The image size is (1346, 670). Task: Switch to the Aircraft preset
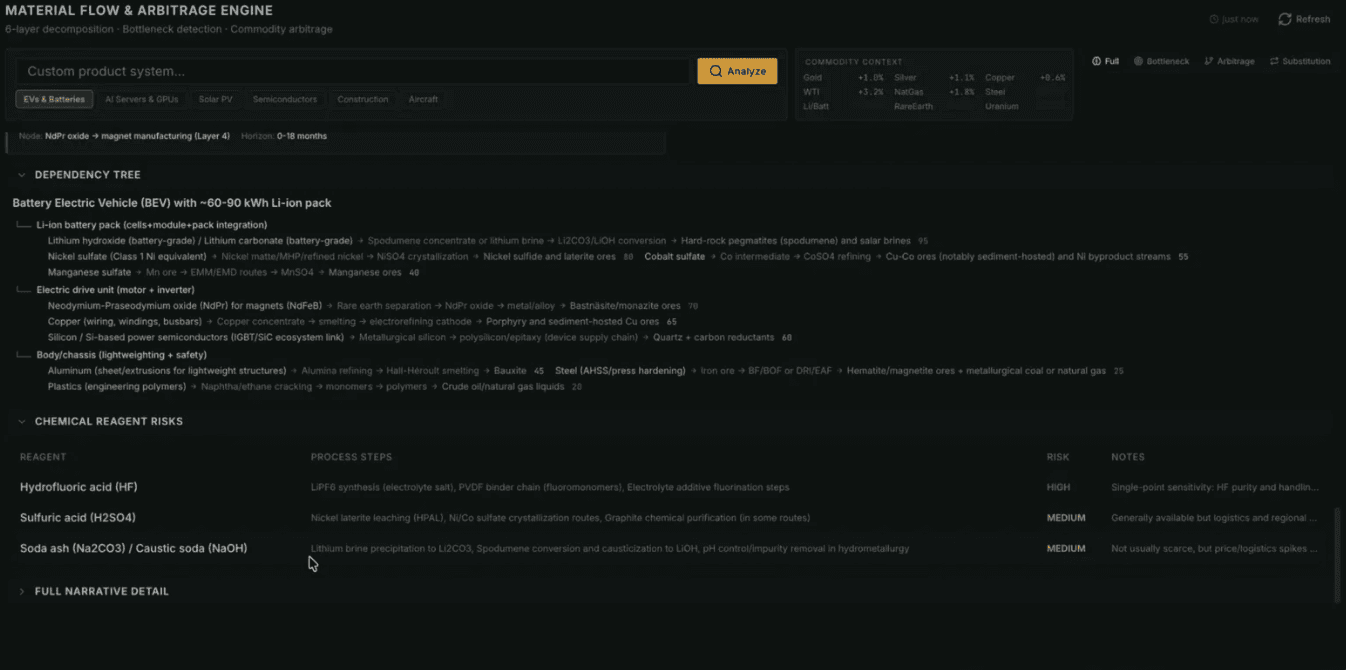pyautogui.click(x=423, y=99)
